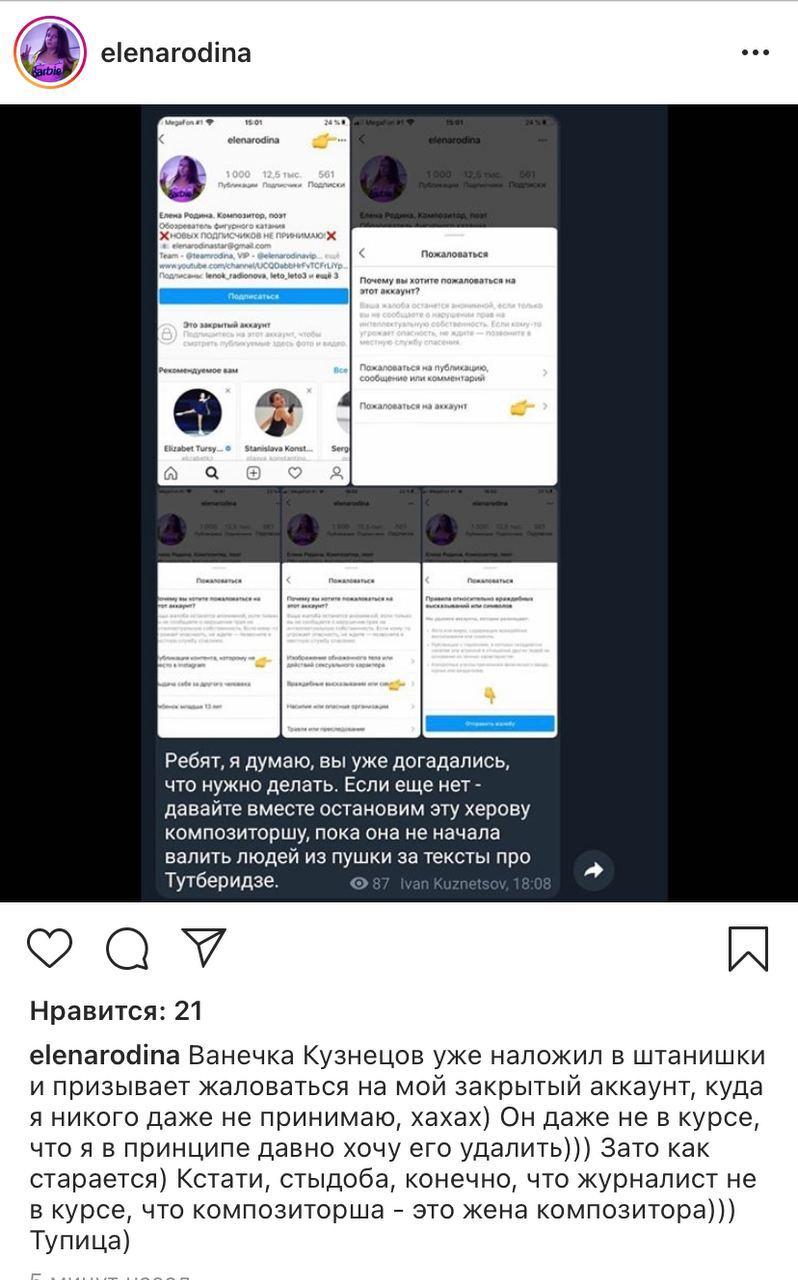Tap profile icon in embedded nav bar

pos(337,473)
